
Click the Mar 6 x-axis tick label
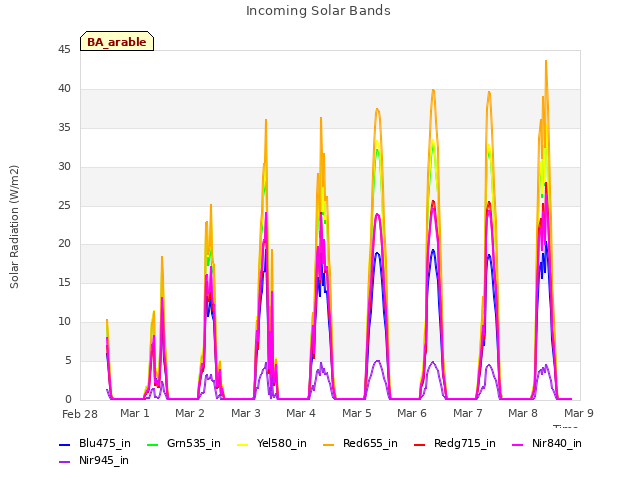point(412,413)
